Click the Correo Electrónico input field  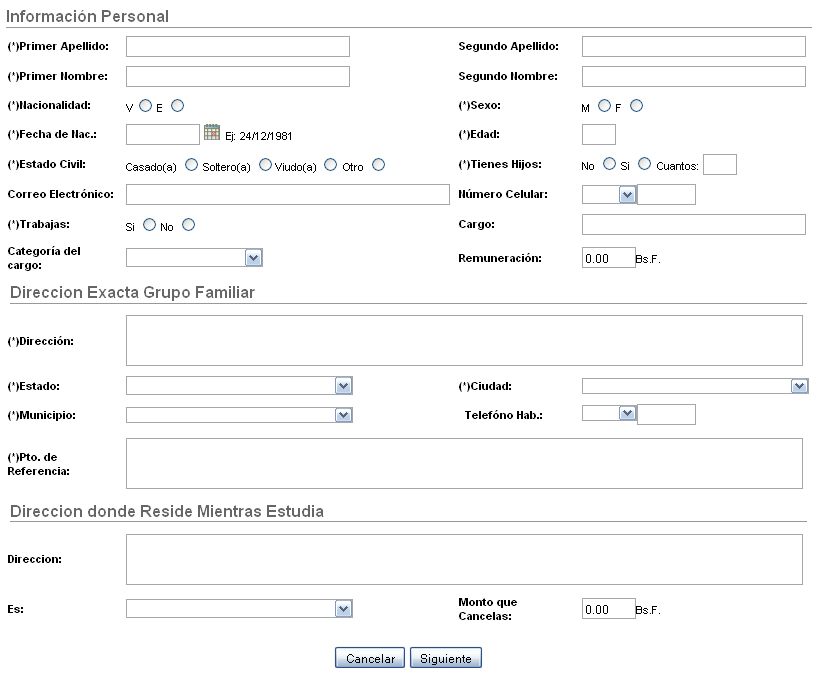click(x=287, y=193)
